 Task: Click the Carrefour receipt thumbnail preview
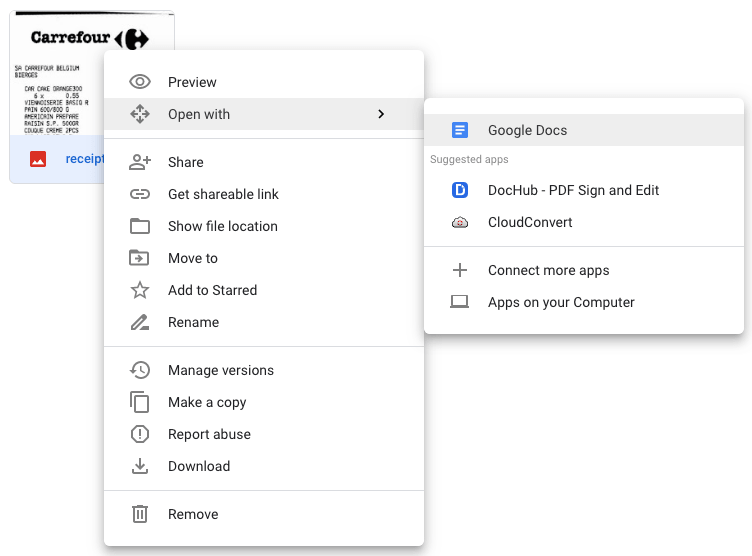58,75
